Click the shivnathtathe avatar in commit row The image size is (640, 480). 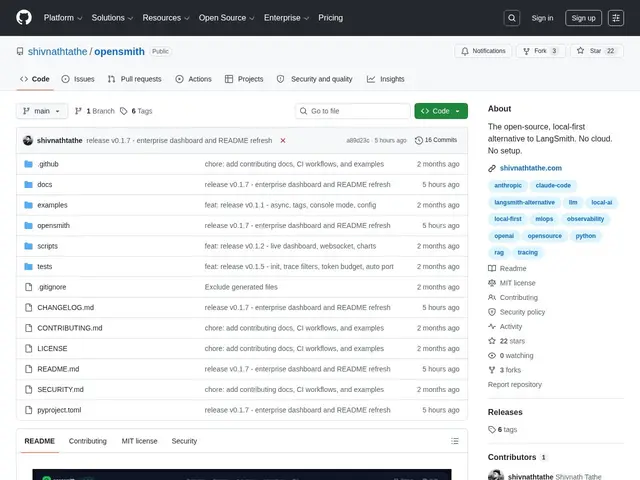(28, 140)
